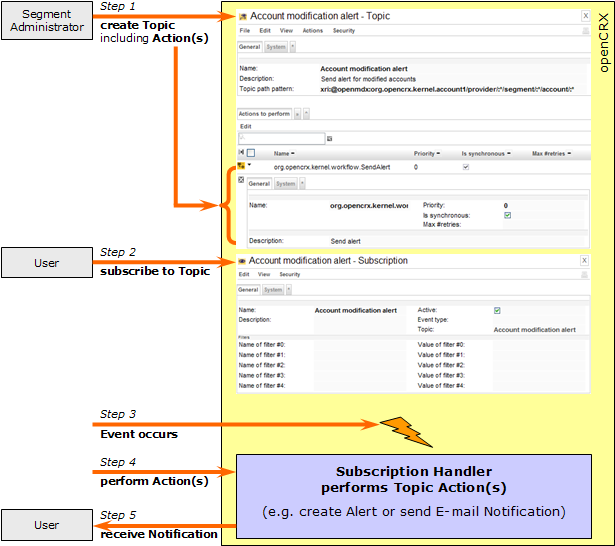Toggle Is synchronous checkbox in detail panel

507,215
